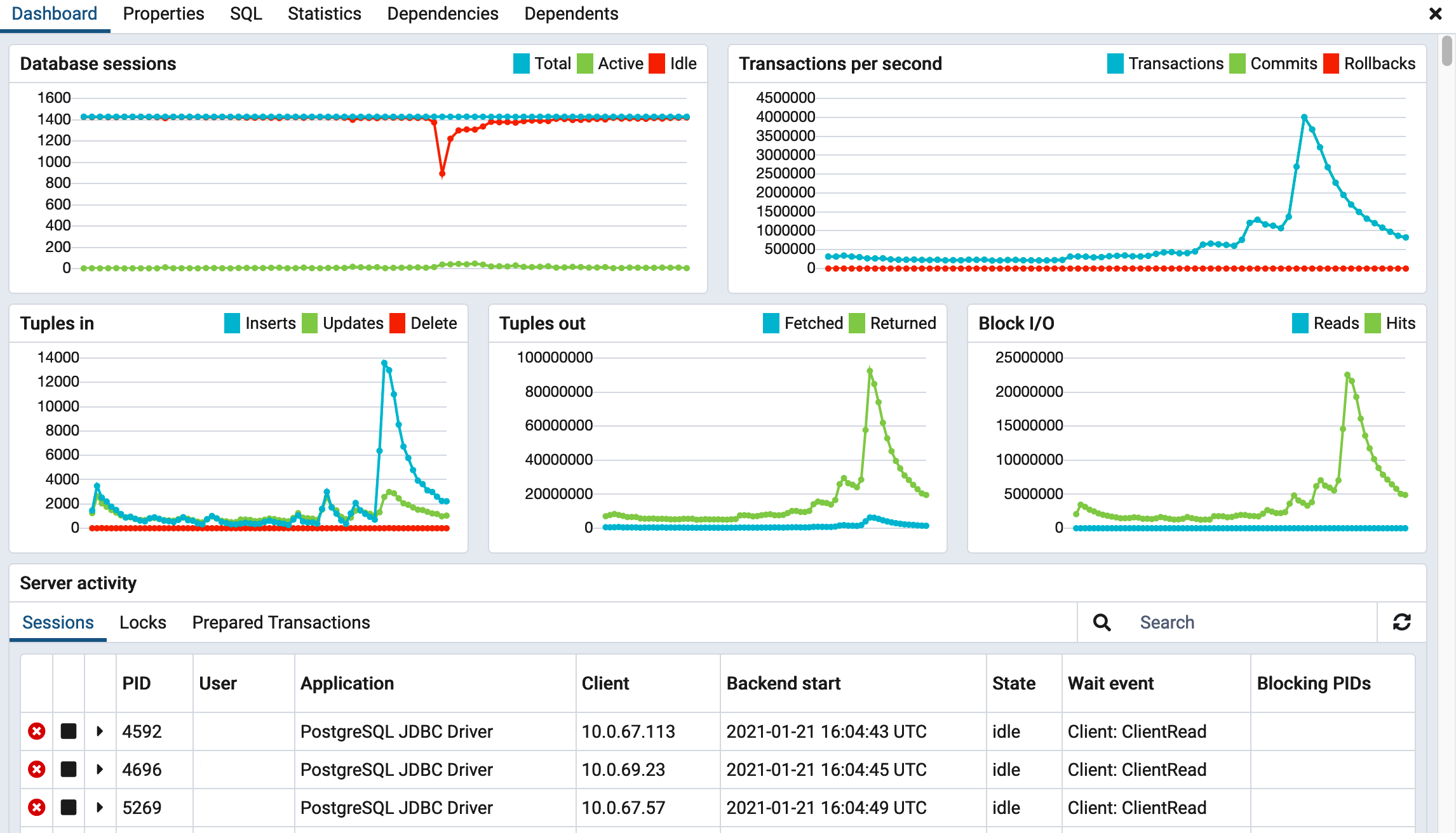
Task: Click the Hits peak point in Block I/O
Action: 1347,375
